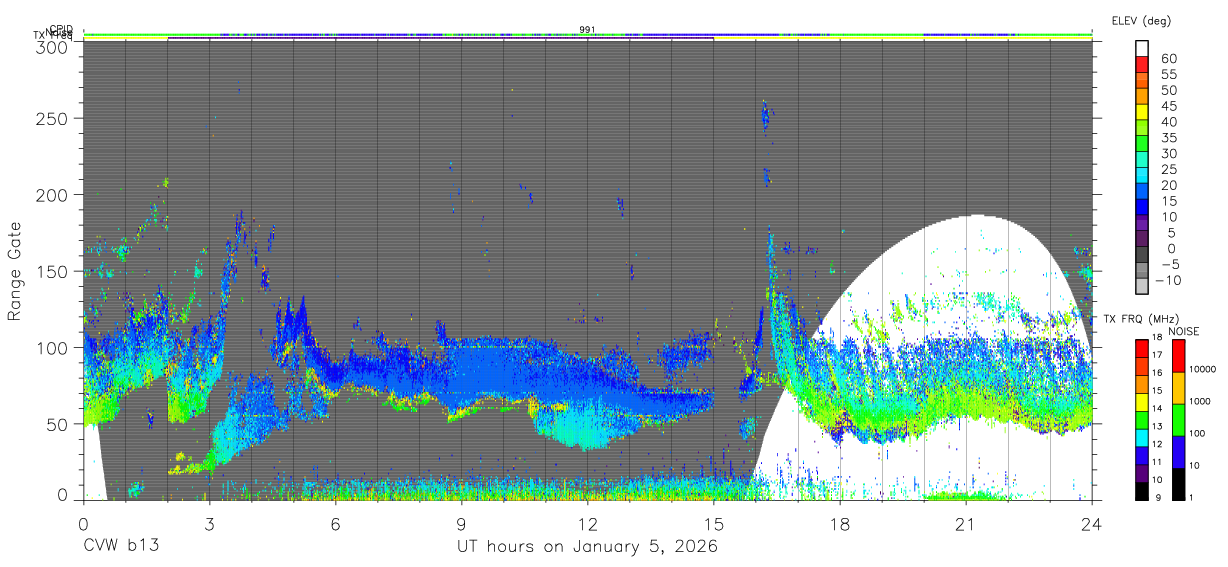This screenshot has height=567, width=1228.
Task: Pick the light gray bottom ELEV swatch
Action: pyautogui.click(x=1142, y=287)
